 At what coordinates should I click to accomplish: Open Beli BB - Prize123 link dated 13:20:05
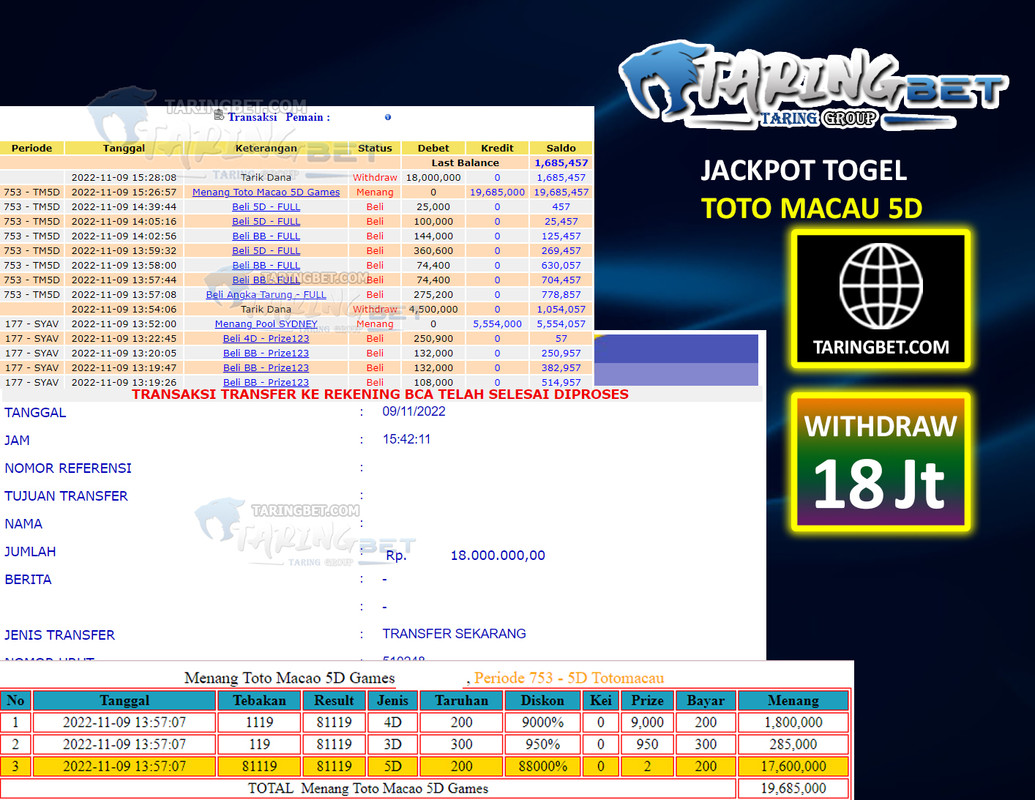click(266, 353)
